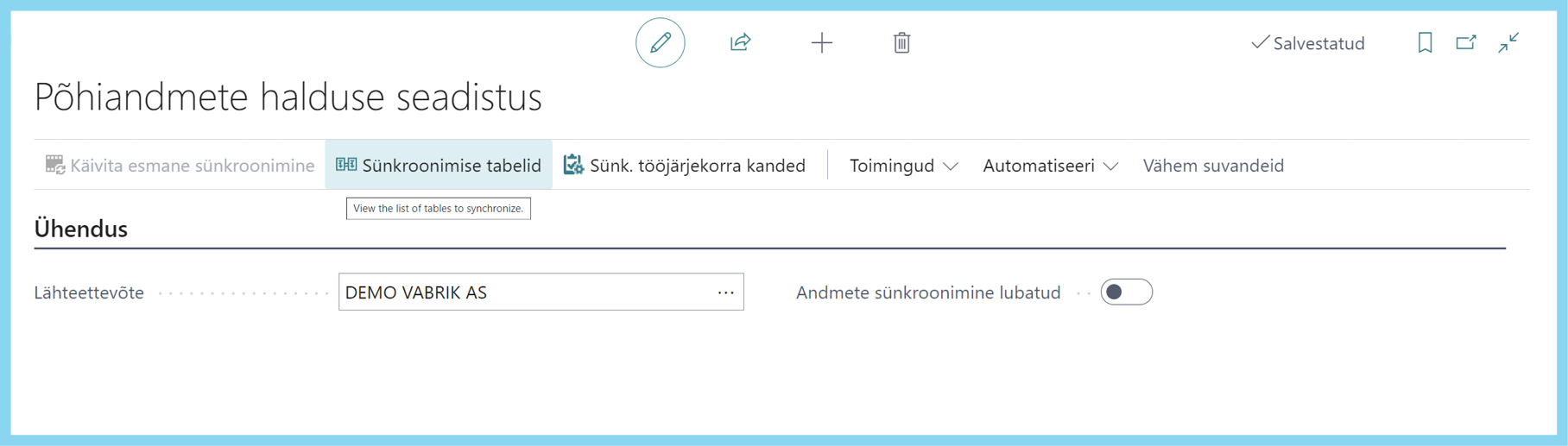This screenshot has height=446, width=1568.
Task: Click the Lähteettevõte input field
Action: tap(541, 292)
